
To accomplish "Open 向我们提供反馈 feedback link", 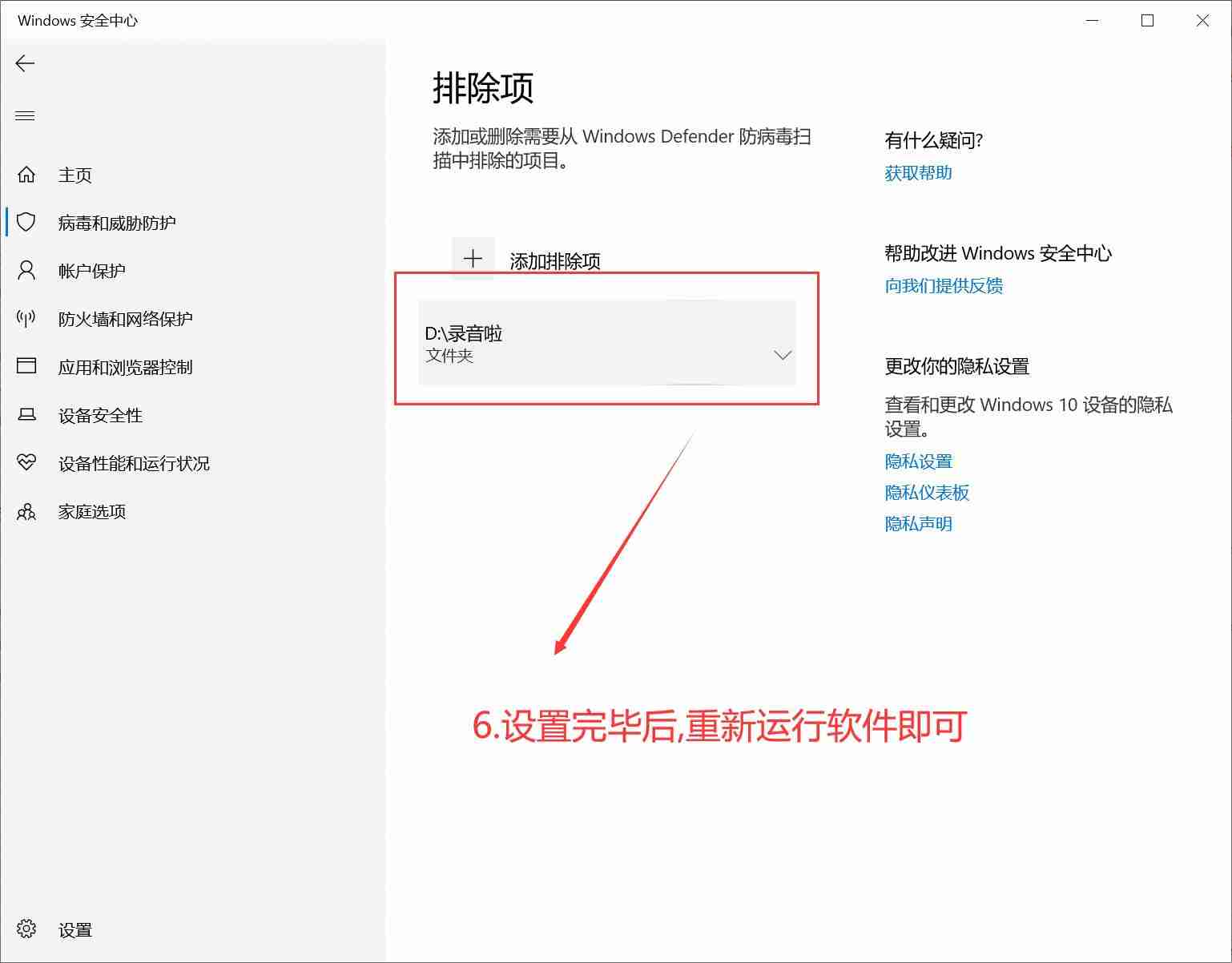I will tap(945, 286).
